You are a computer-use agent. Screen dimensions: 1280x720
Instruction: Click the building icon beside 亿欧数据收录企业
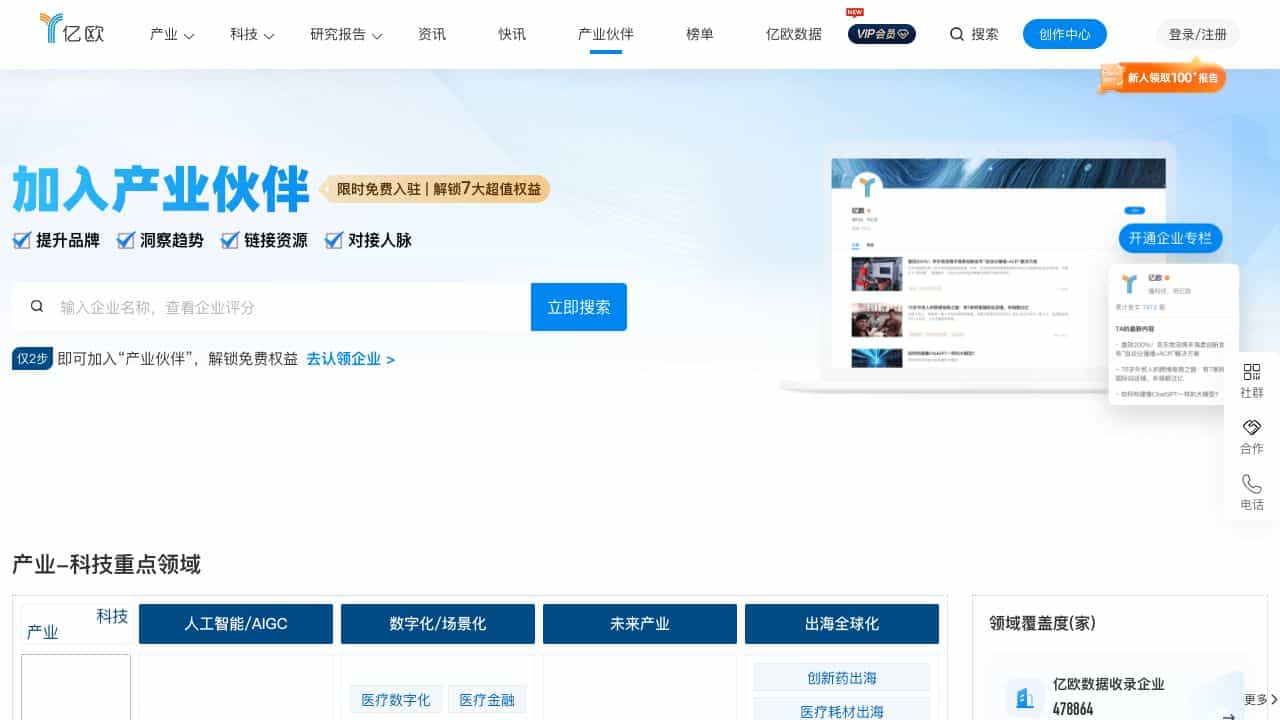click(x=1024, y=697)
